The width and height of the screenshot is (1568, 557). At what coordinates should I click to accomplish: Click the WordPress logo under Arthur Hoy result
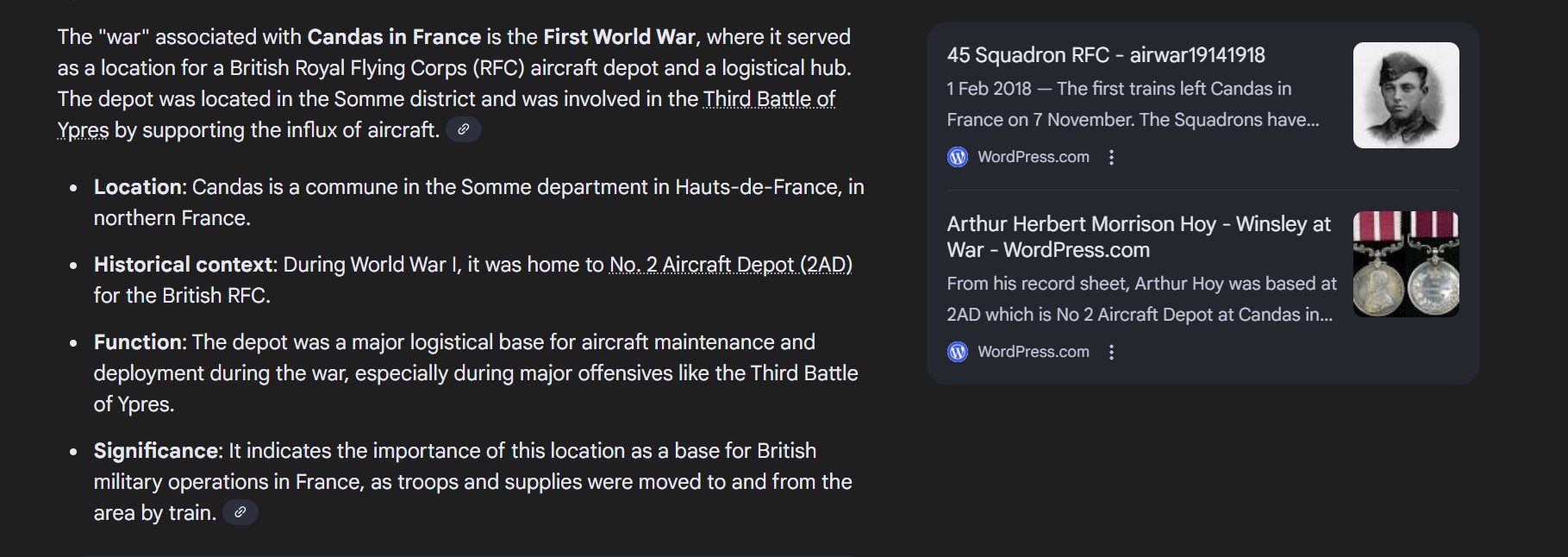point(958,352)
